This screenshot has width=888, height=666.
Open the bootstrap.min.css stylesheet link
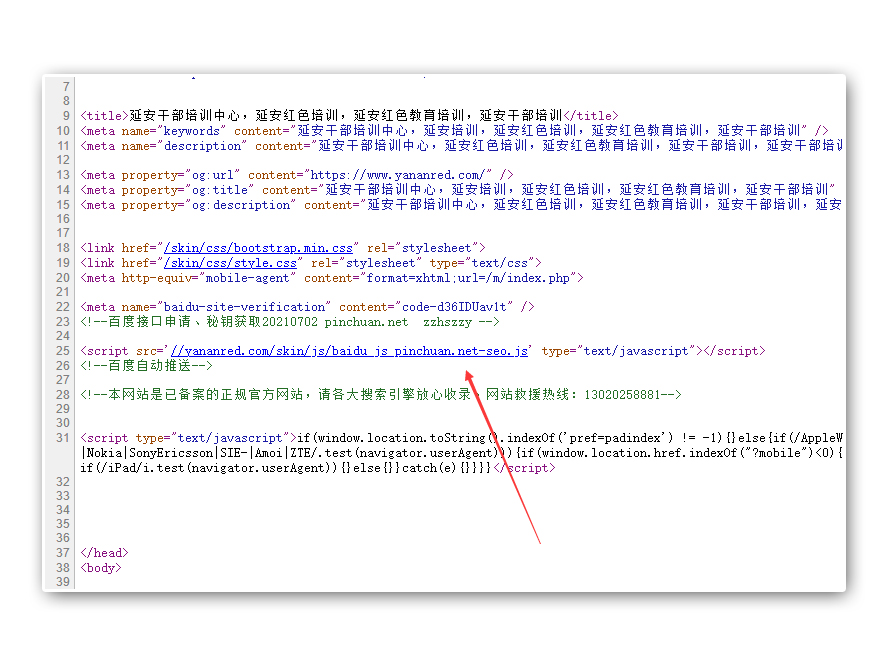click(258, 248)
